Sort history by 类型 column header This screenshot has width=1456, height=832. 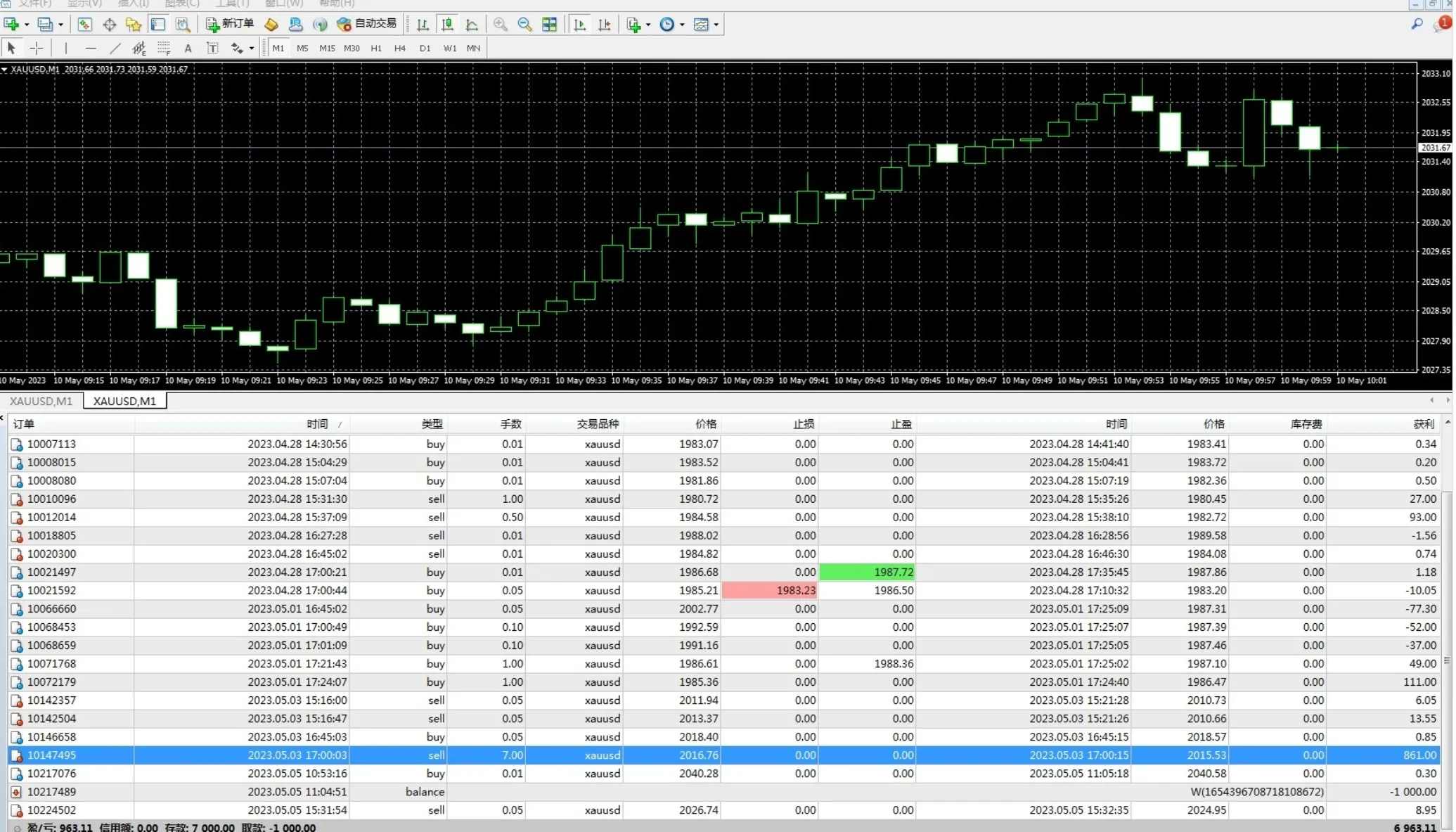click(398, 424)
